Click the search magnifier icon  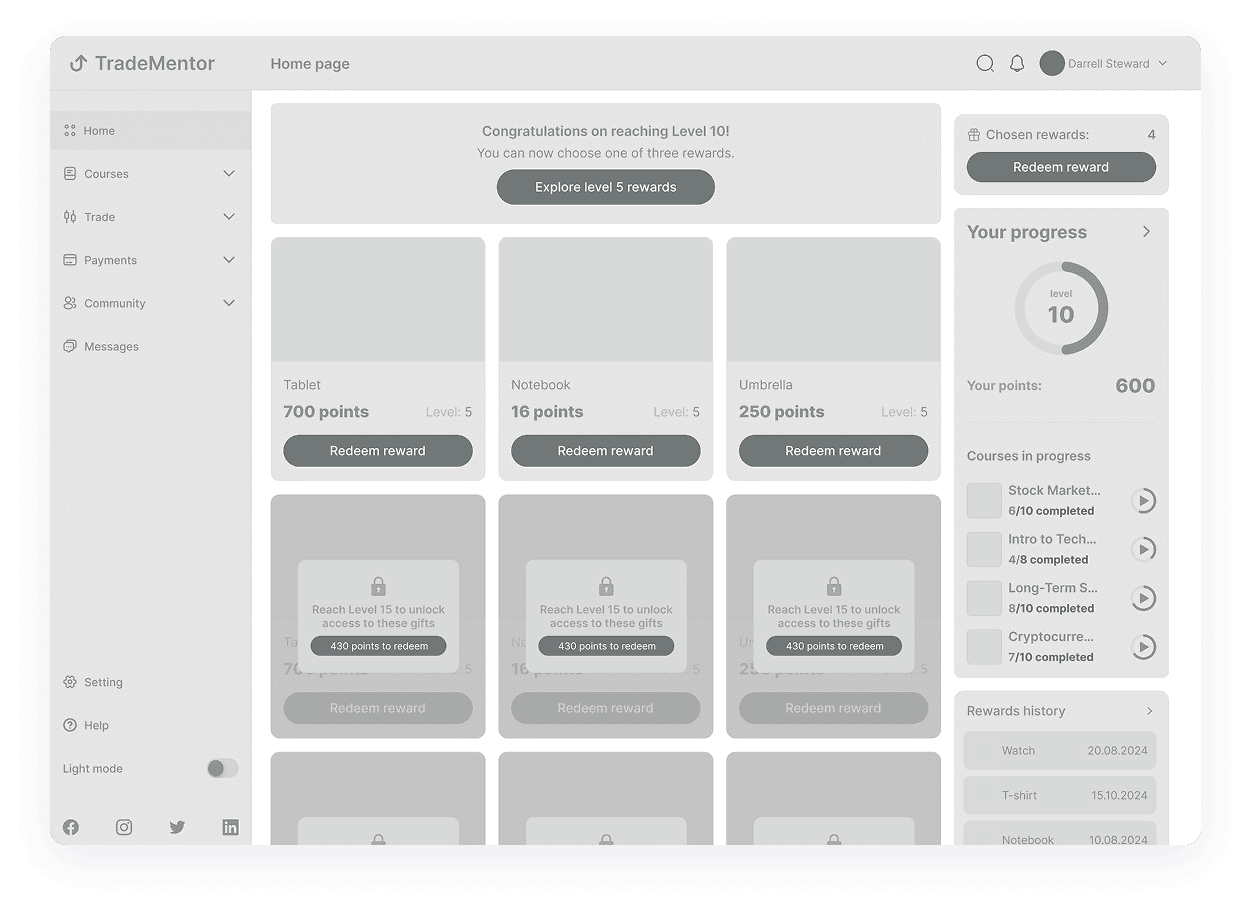pos(985,63)
